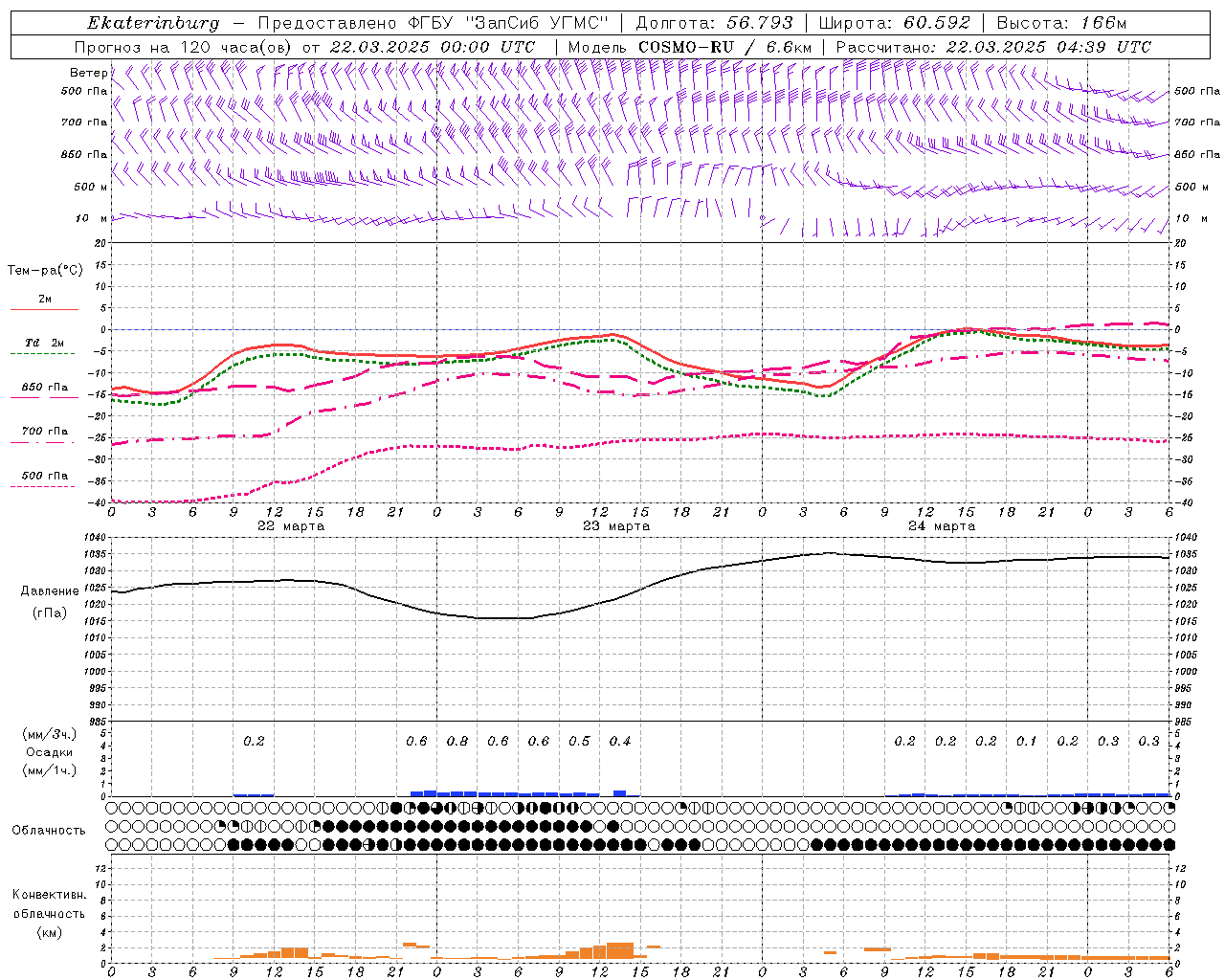Click the '0.5' precipitation amount value

[579, 742]
